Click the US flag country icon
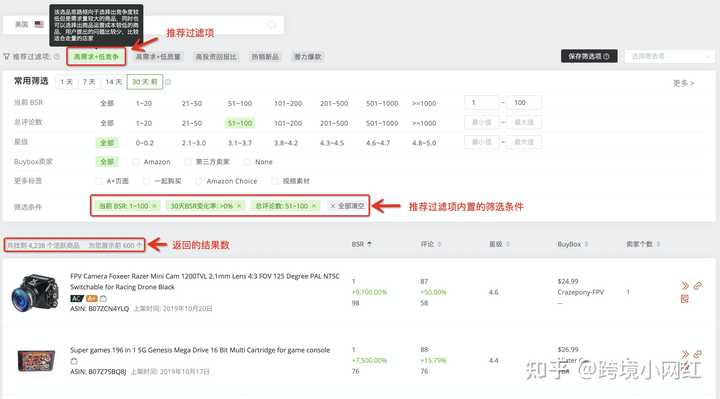Image resolution: width=720 pixels, height=399 pixels. (39, 24)
